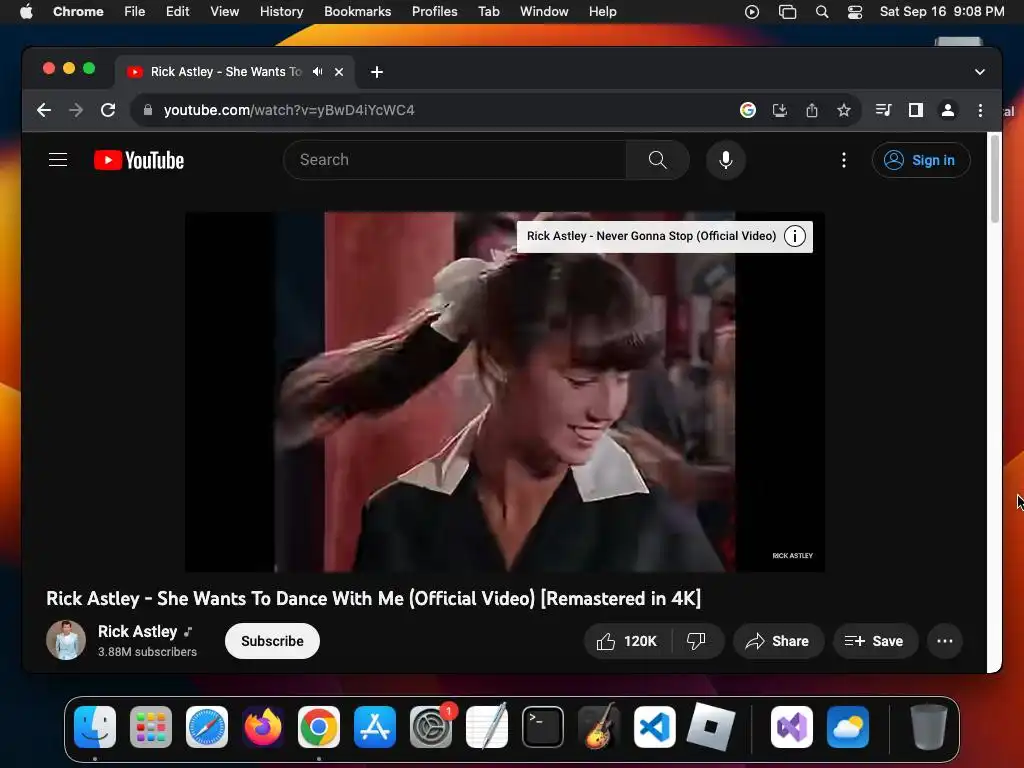The image size is (1024, 768).
Task: Open the Bookmarks menu
Action: [x=357, y=12]
